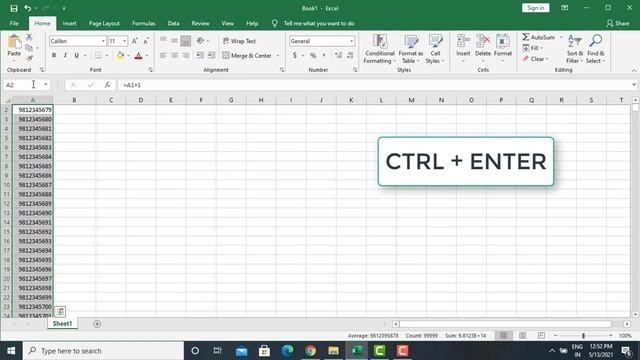Select the Sheet1 tab
640x360 pixels.
[x=62, y=323]
